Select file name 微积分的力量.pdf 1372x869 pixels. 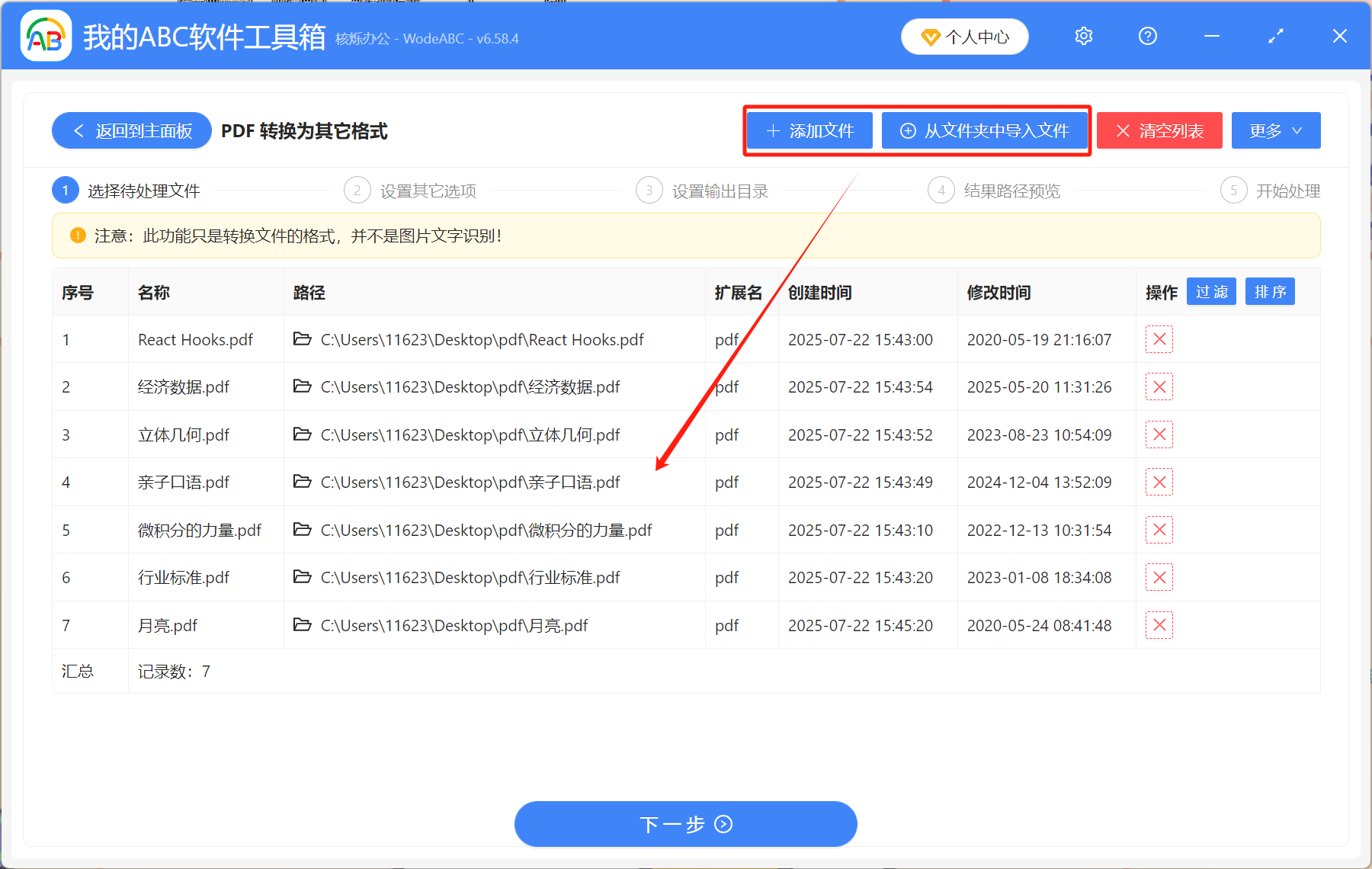tap(200, 531)
